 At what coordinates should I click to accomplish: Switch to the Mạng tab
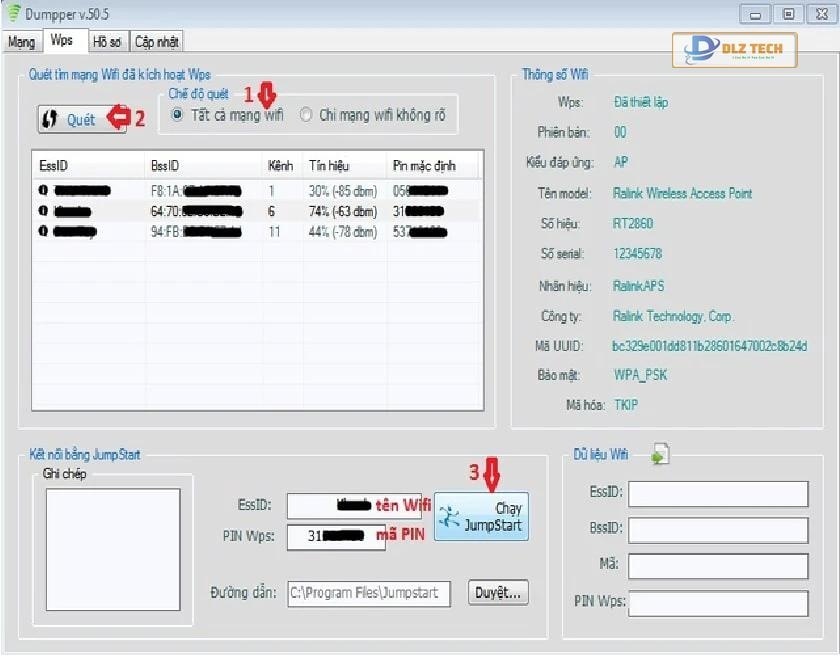(x=22, y=41)
